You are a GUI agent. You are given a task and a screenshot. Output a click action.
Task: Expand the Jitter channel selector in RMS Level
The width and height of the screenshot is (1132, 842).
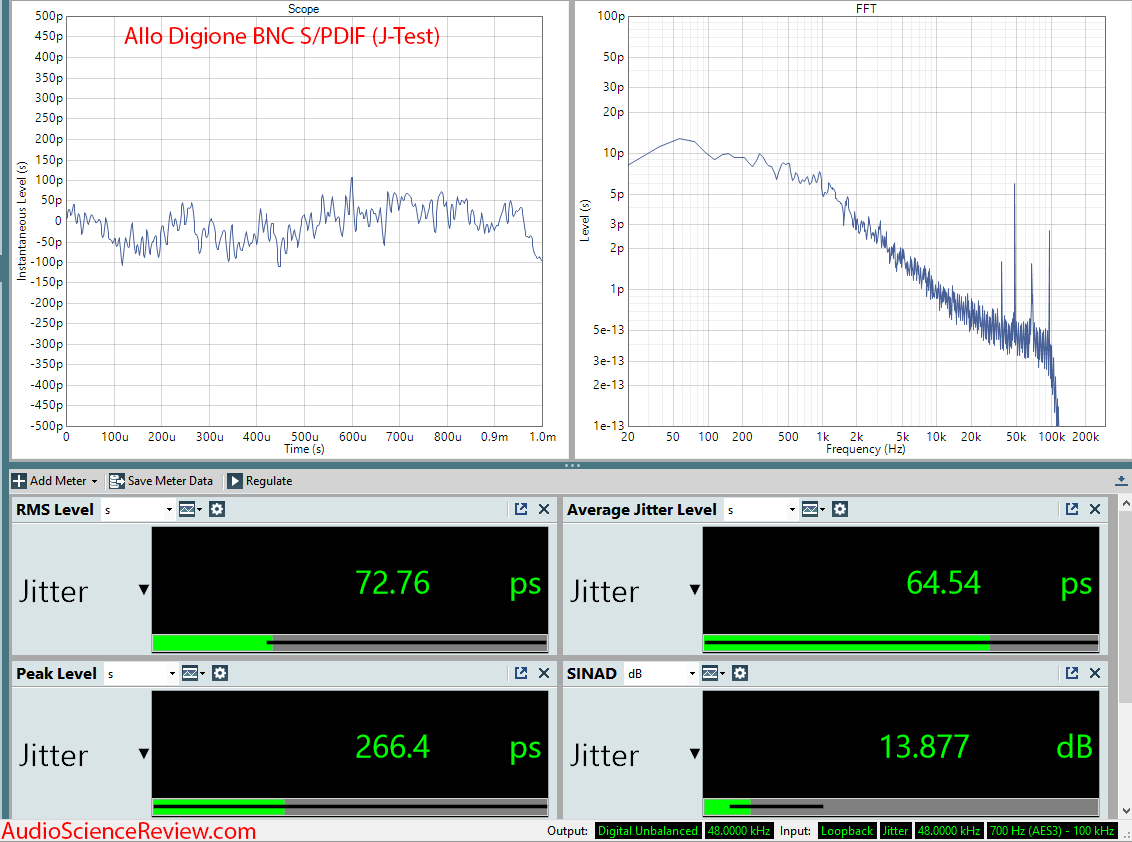(x=144, y=590)
